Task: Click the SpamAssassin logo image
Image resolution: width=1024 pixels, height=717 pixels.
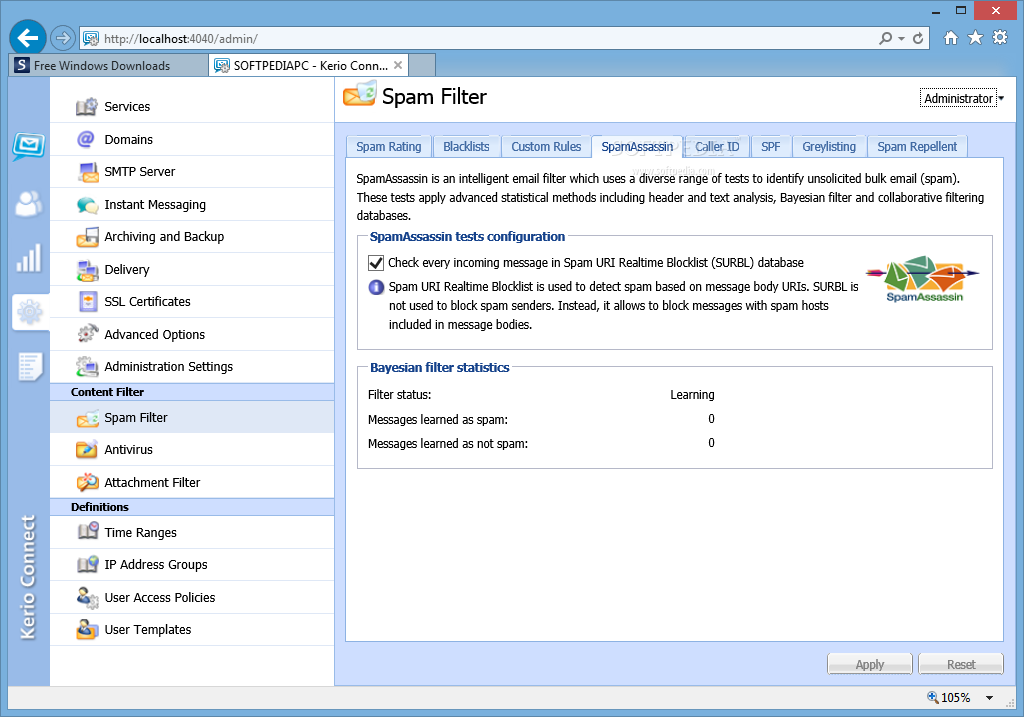Action: (x=923, y=279)
